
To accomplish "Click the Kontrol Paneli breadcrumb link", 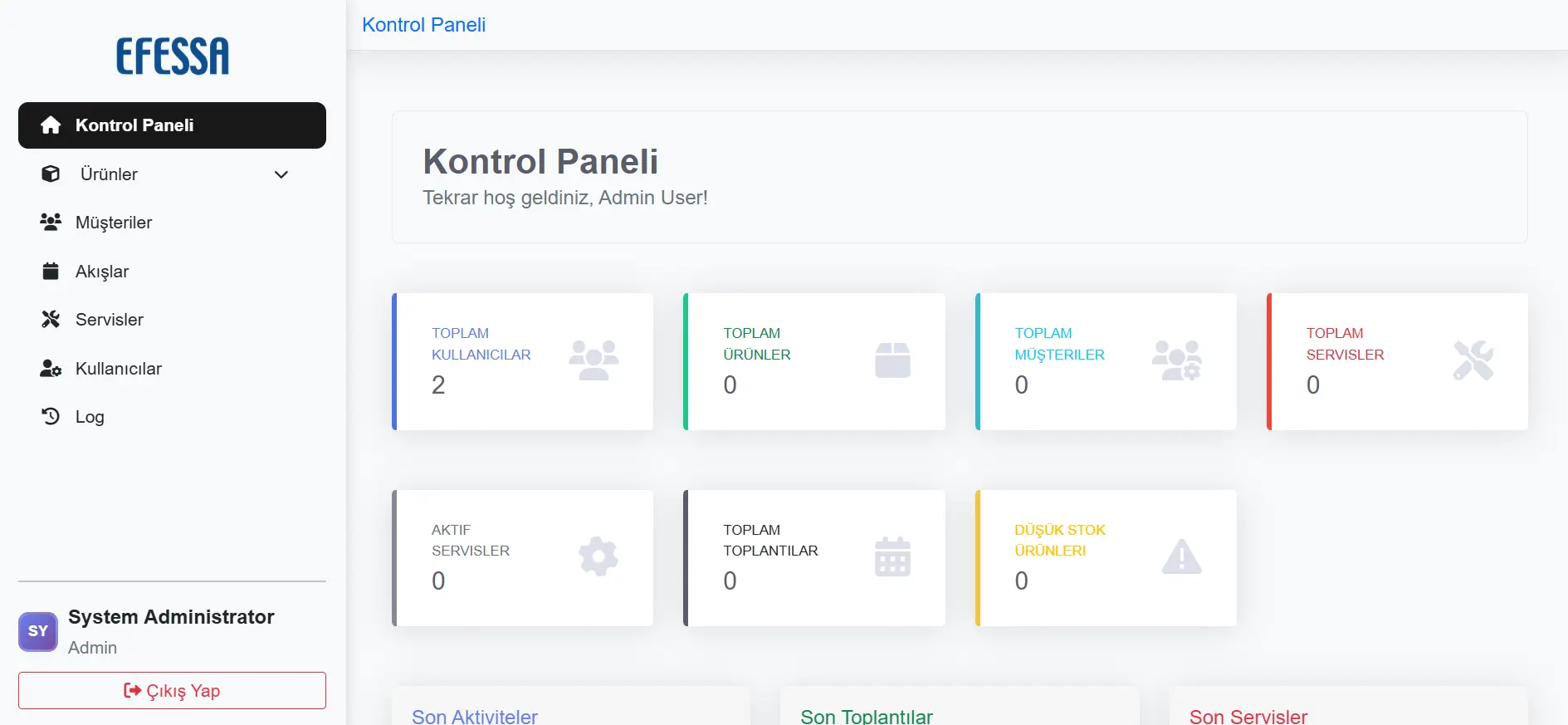I will (423, 25).
